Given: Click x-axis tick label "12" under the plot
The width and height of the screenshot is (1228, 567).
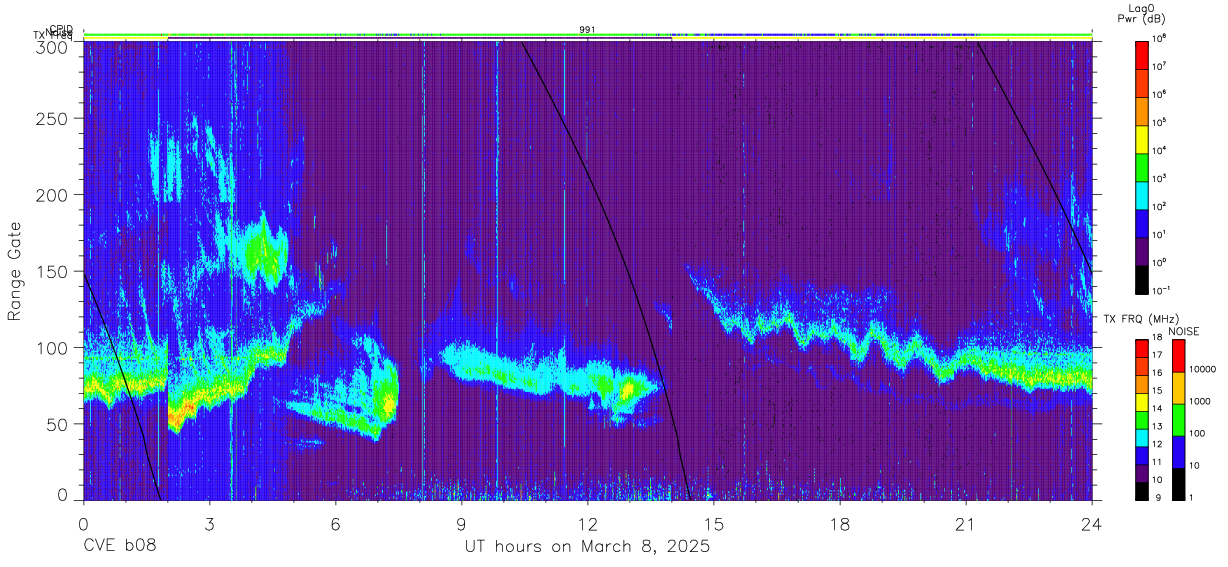Looking at the screenshot, I should click(x=587, y=524).
